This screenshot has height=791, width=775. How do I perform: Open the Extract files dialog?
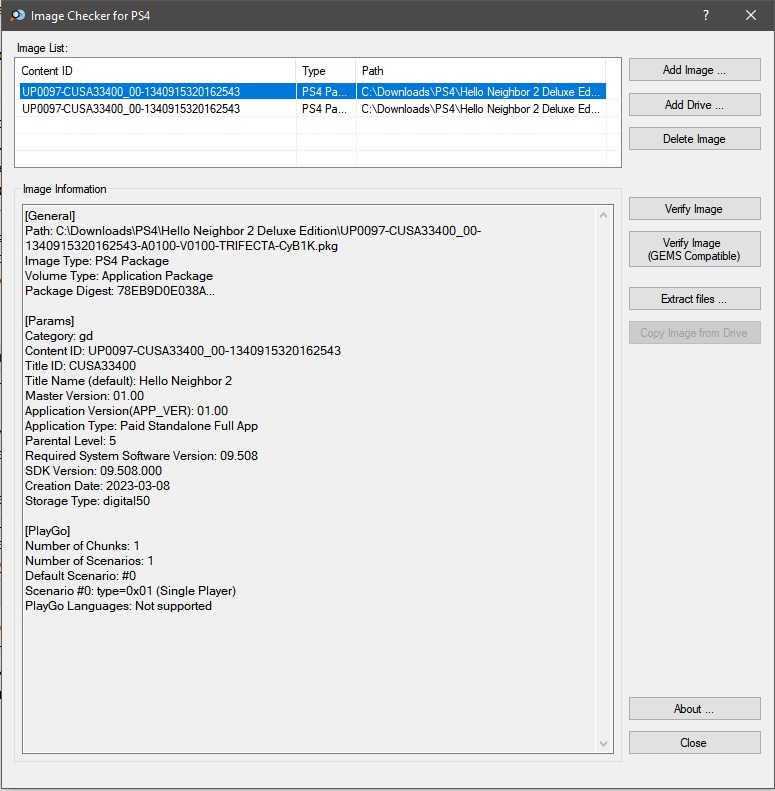(694, 299)
